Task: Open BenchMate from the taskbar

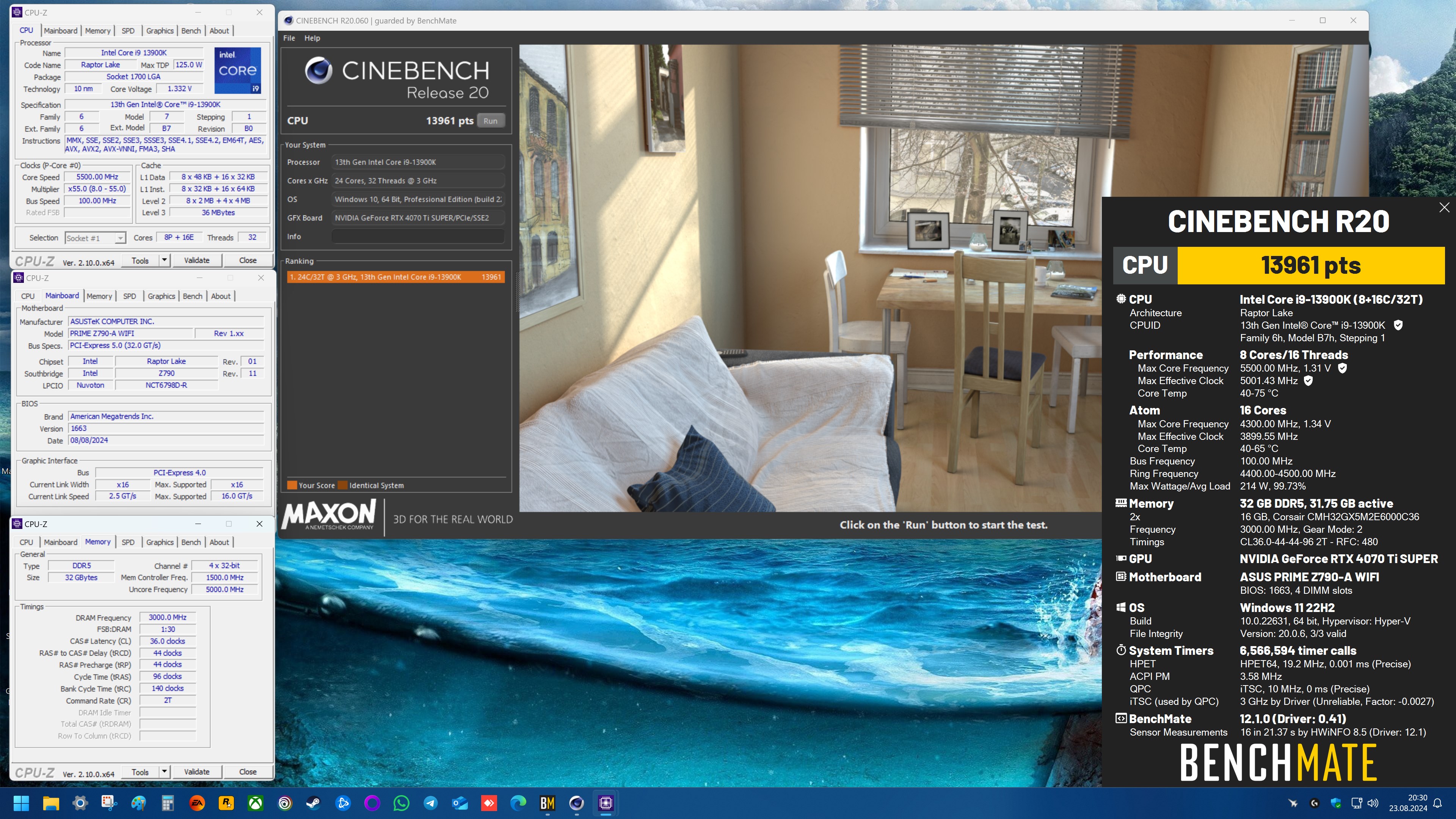Action: click(547, 803)
